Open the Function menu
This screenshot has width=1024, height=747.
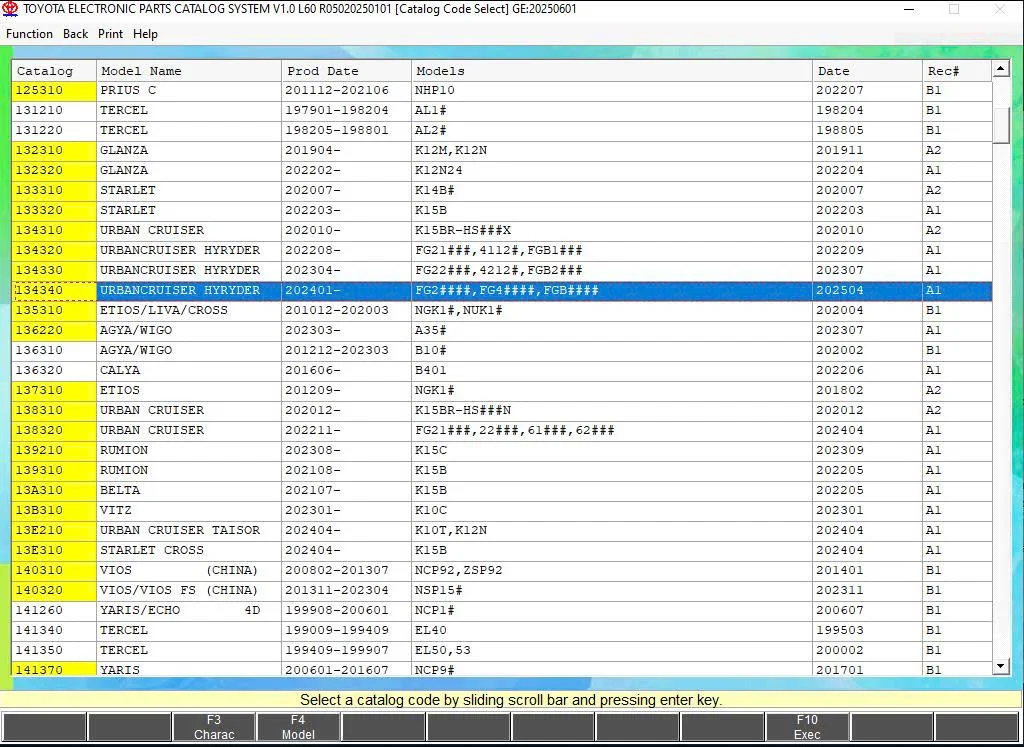(29, 34)
